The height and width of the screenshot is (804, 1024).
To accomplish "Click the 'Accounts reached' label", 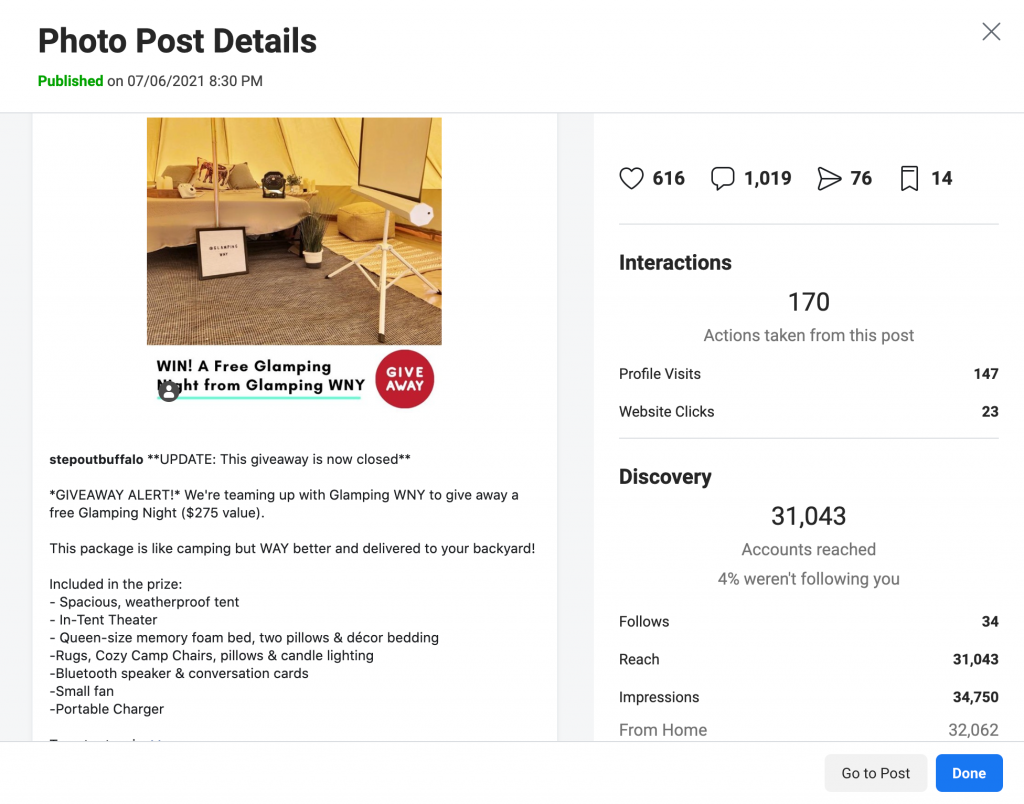I will coord(808,549).
